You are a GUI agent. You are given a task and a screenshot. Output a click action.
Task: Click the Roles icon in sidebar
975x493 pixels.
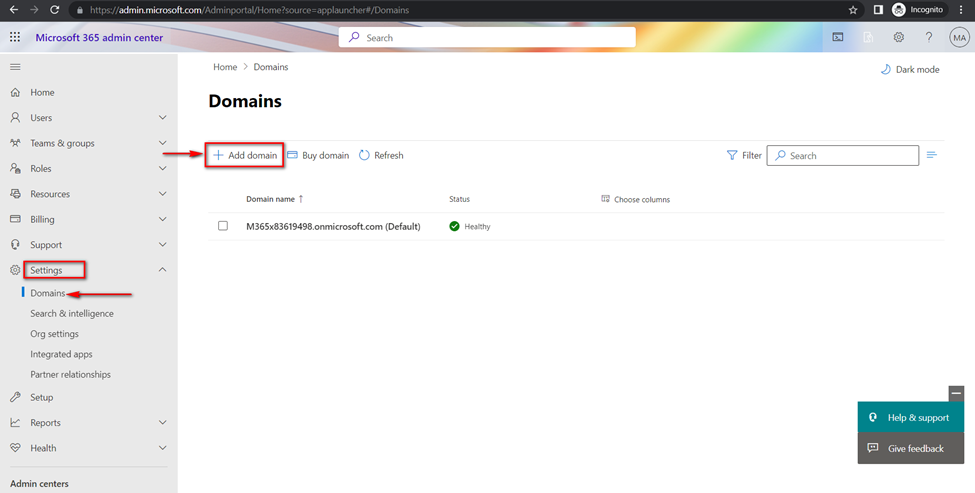pos(16,168)
